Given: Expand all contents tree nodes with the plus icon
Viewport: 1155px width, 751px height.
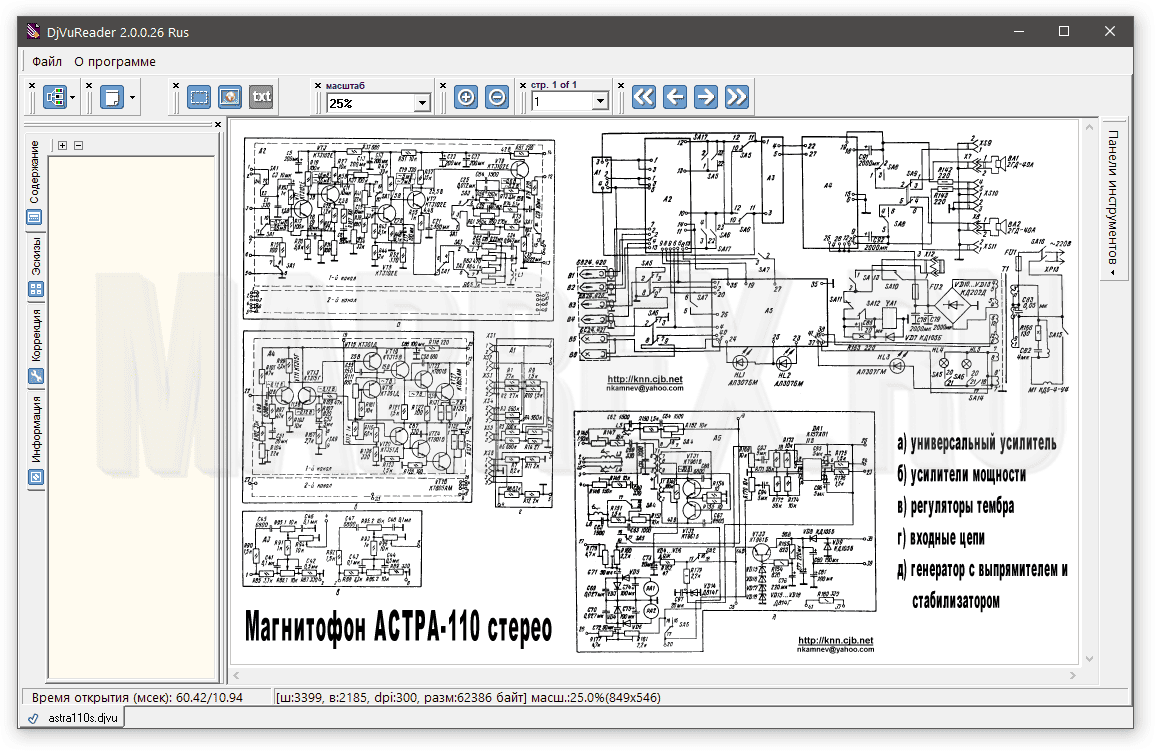Looking at the screenshot, I should (63, 146).
